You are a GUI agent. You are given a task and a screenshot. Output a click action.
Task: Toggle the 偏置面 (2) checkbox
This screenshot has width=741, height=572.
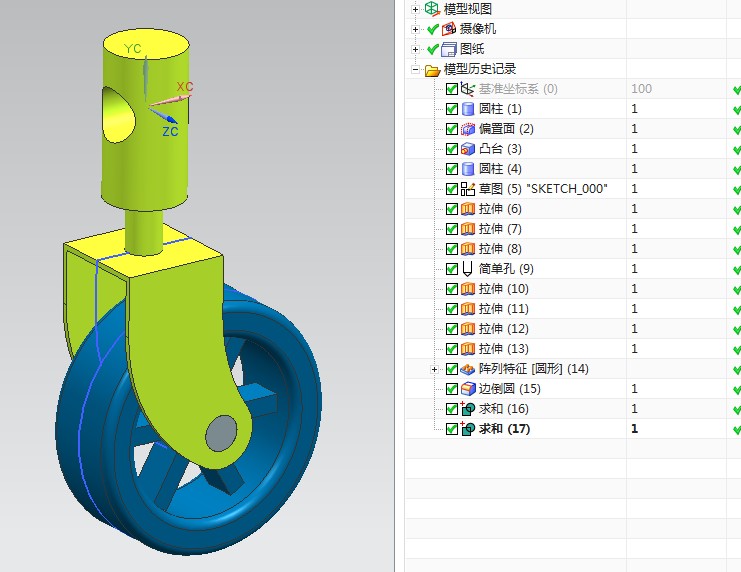452,129
